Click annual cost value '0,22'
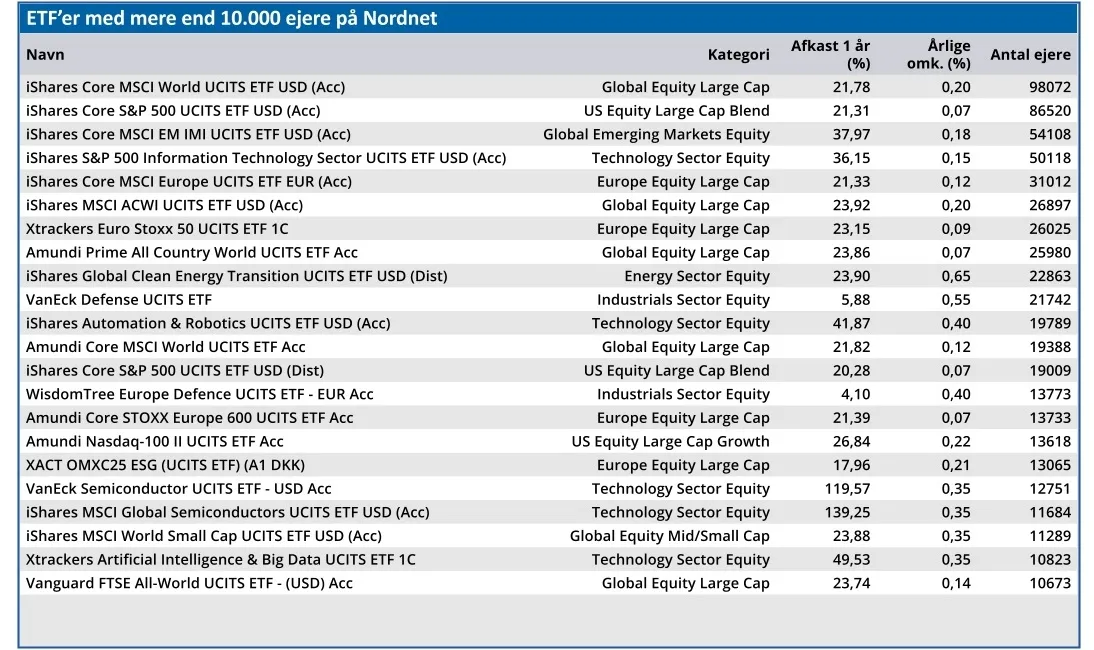1094x650 pixels. [956, 441]
